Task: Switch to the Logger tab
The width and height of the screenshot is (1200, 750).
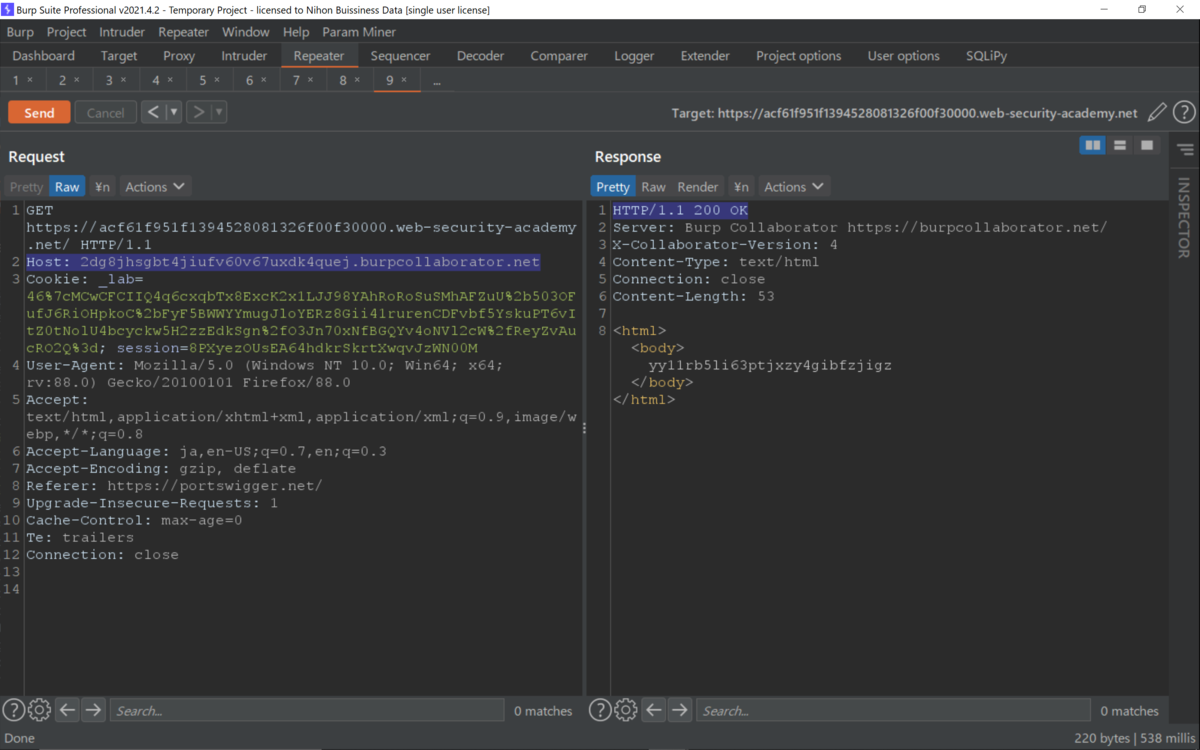Action: (634, 56)
